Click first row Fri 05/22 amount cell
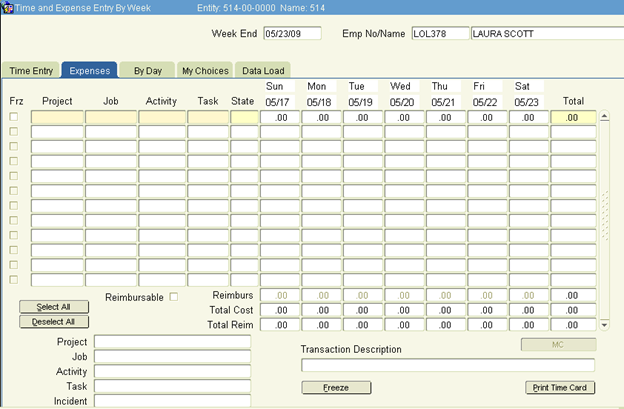 [x=487, y=117]
